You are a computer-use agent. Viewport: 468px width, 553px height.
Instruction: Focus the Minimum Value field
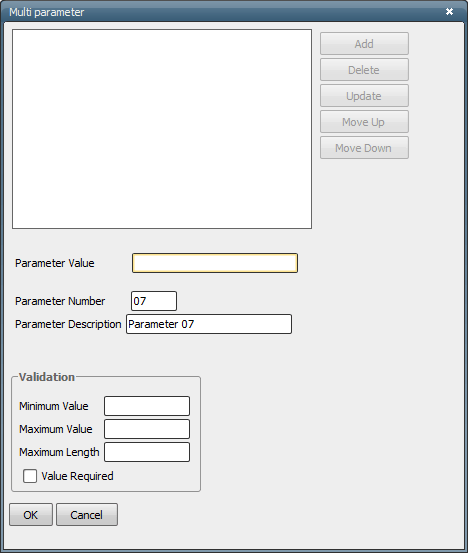[x=147, y=406]
